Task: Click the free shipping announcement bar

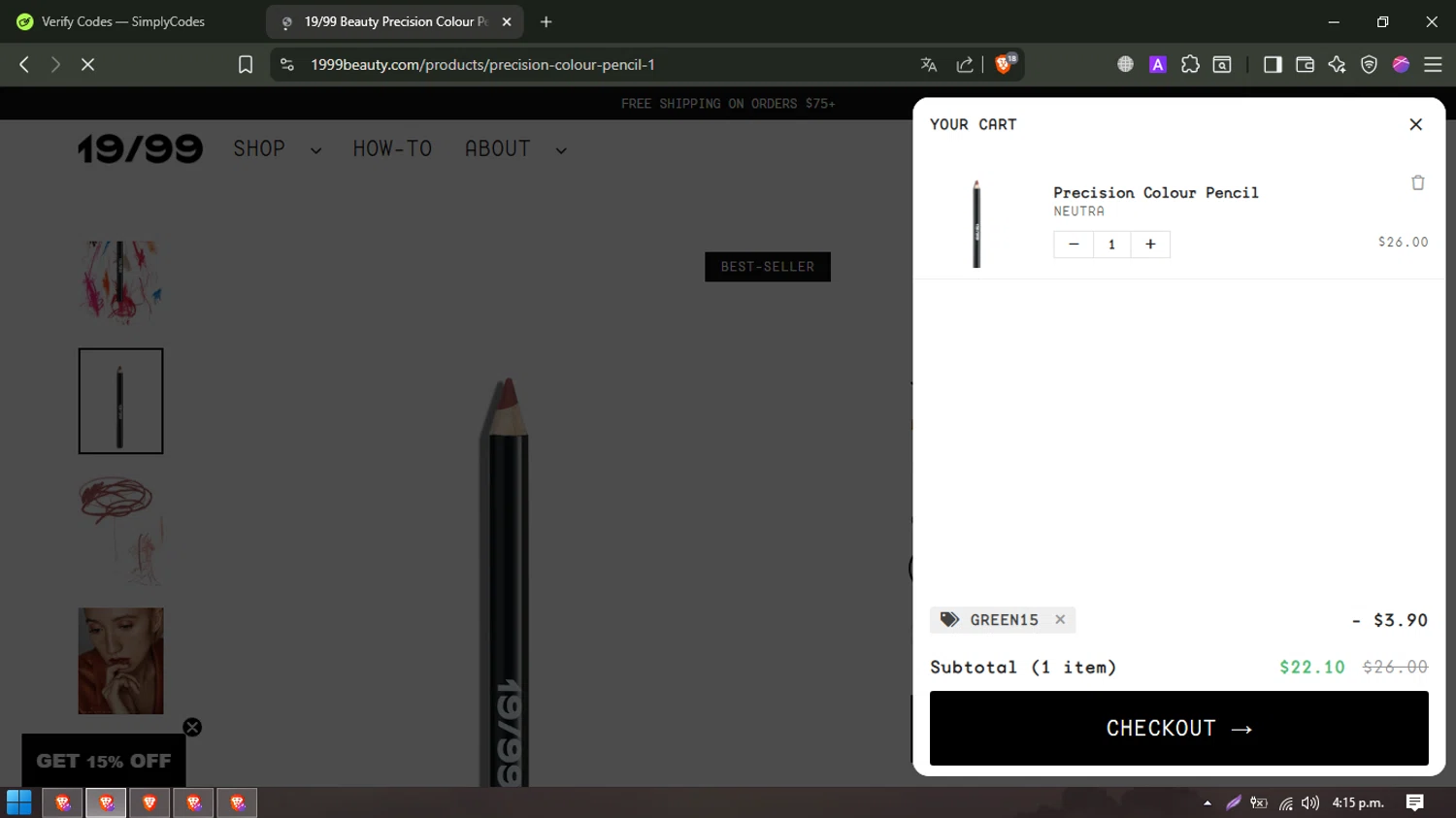Action: (728, 103)
